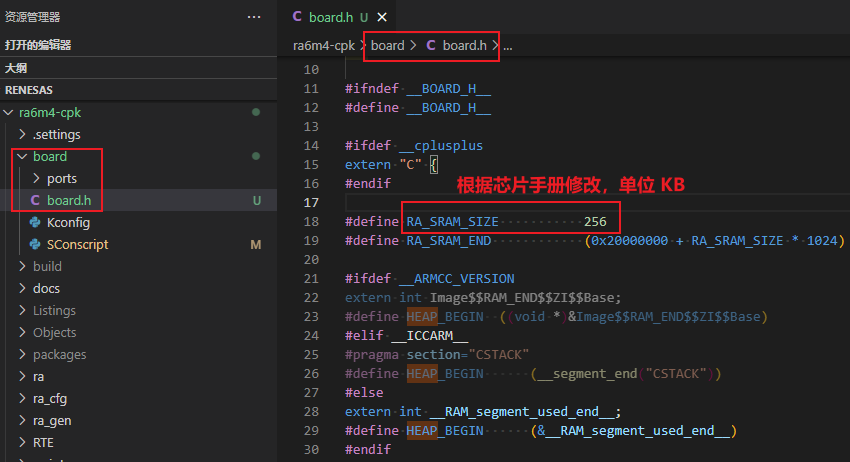Image resolution: width=850 pixels, height=462 pixels.
Task: Place cursor on RA_SRAM_SIZE value 256
Action: [x=595, y=221]
